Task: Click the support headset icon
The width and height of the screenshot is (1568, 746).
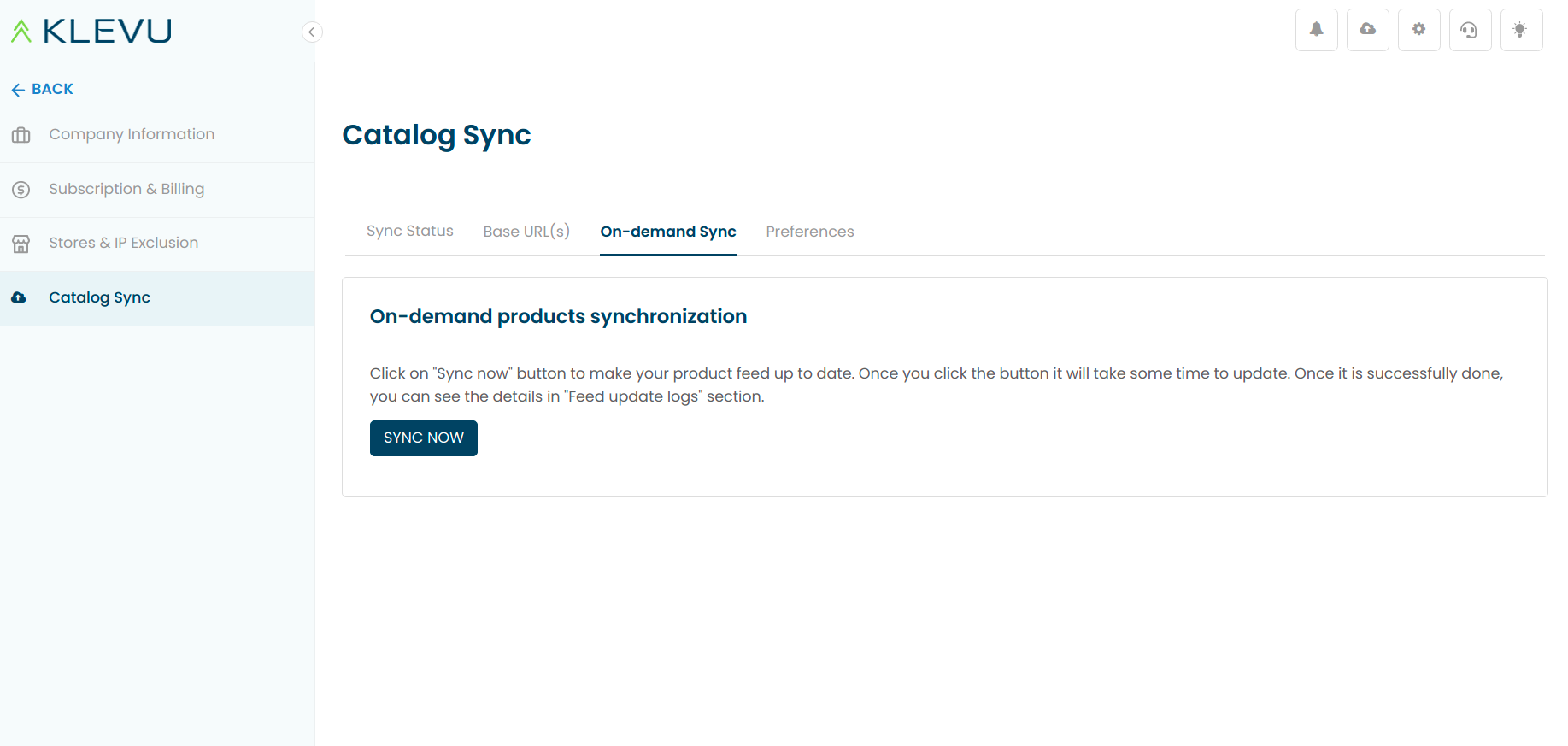Action: (1470, 30)
